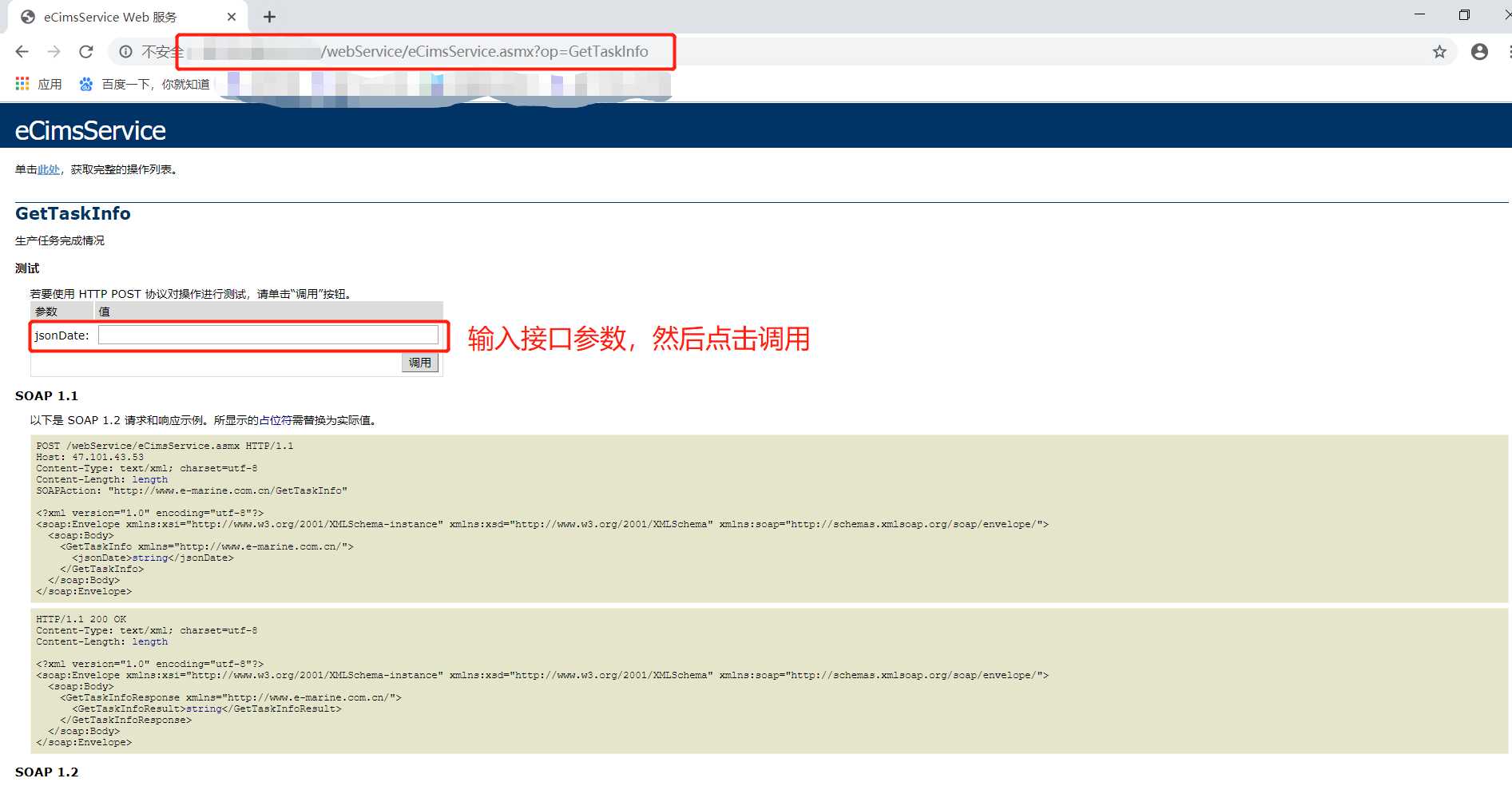The width and height of the screenshot is (1512, 790).
Task: Open the '此处' link for the operations list
Action: click(x=49, y=169)
